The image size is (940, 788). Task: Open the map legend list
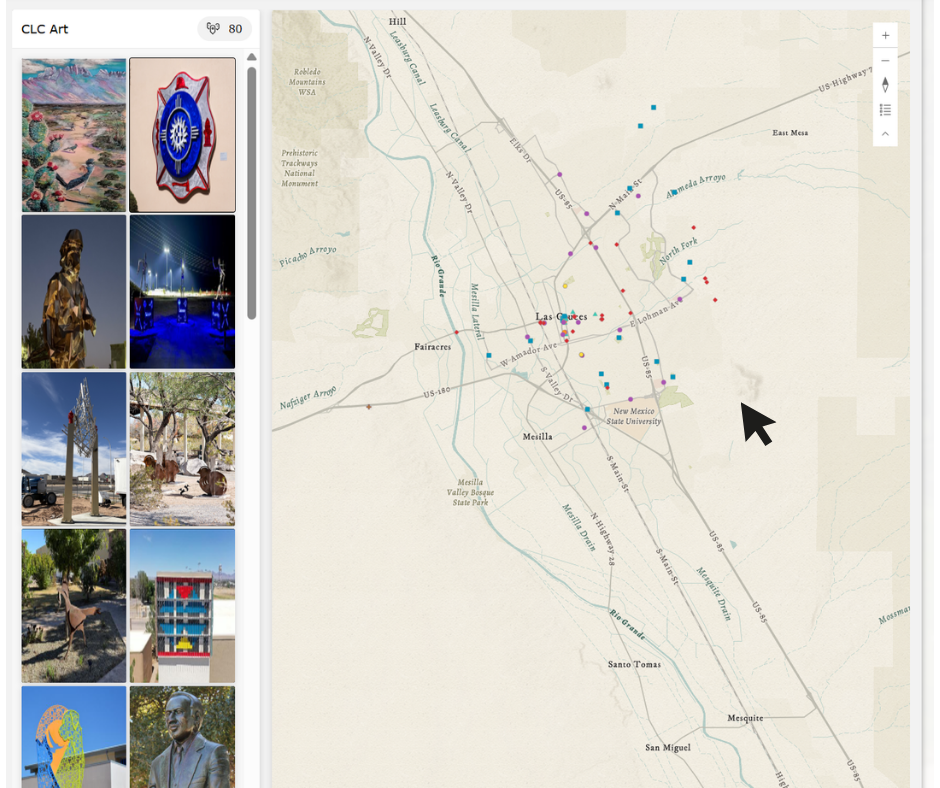click(885, 110)
